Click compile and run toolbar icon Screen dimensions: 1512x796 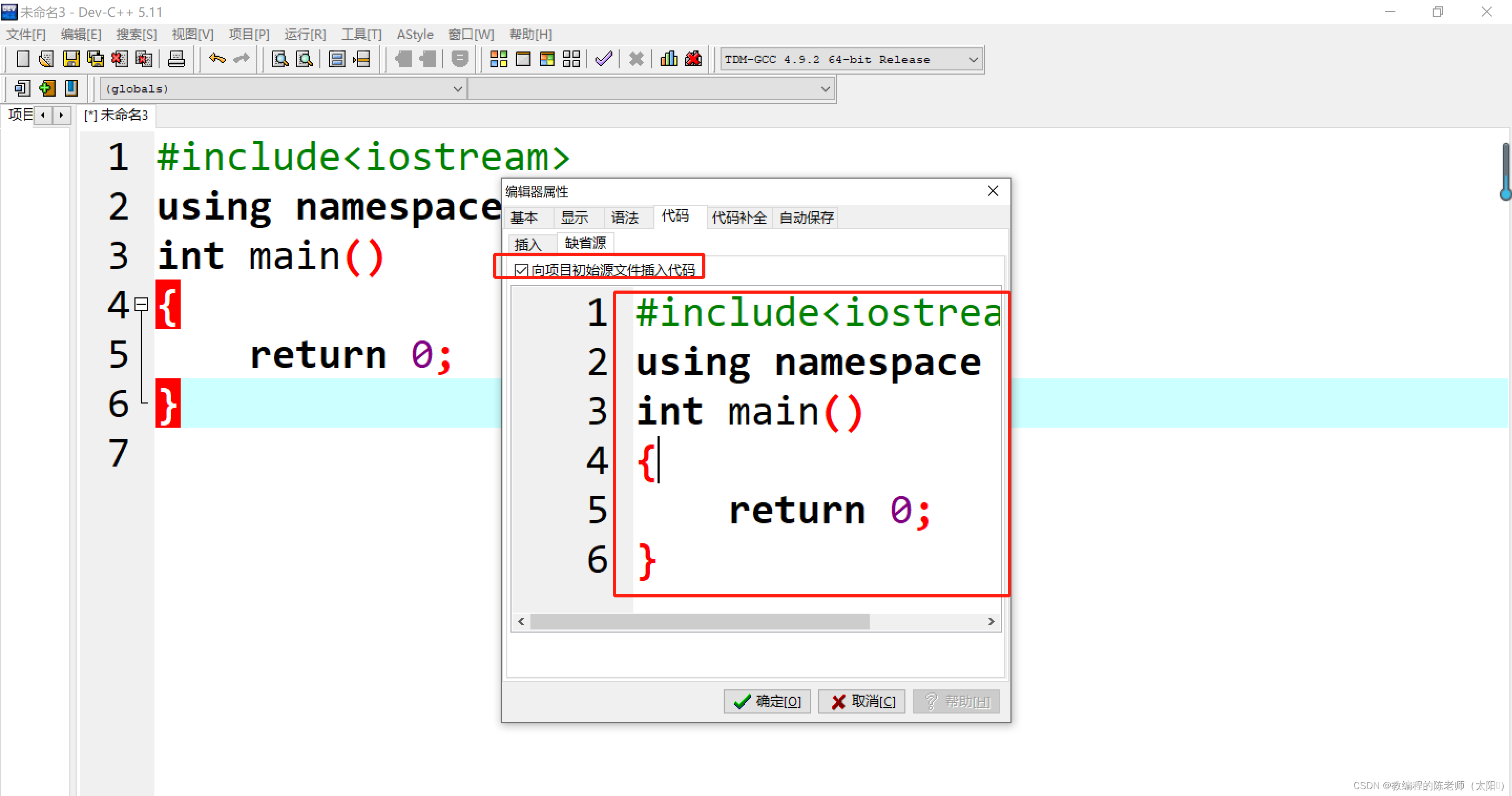point(547,59)
